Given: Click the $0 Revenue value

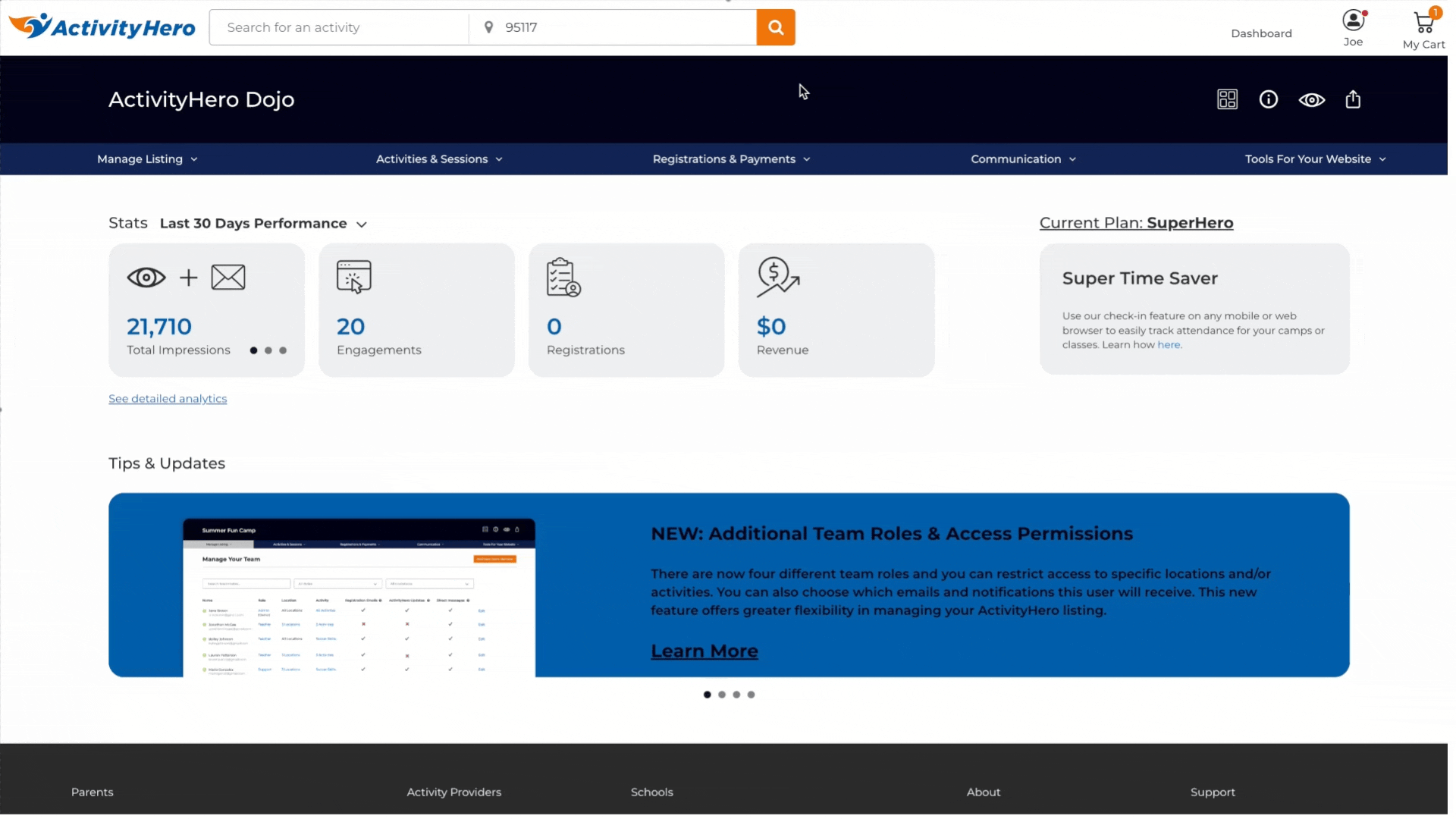Looking at the screenshot, I should pos(771,327).
